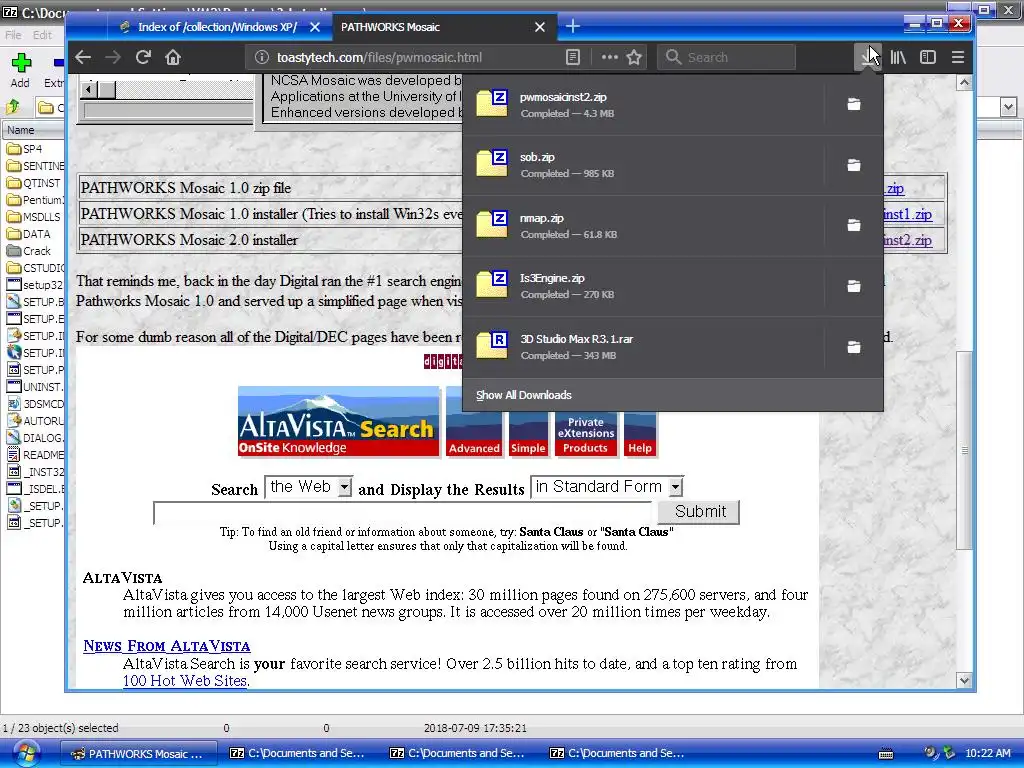Click the Simple AltaVista button image
The height and width of the screenshot is (768, 1024).
(528, 434)
